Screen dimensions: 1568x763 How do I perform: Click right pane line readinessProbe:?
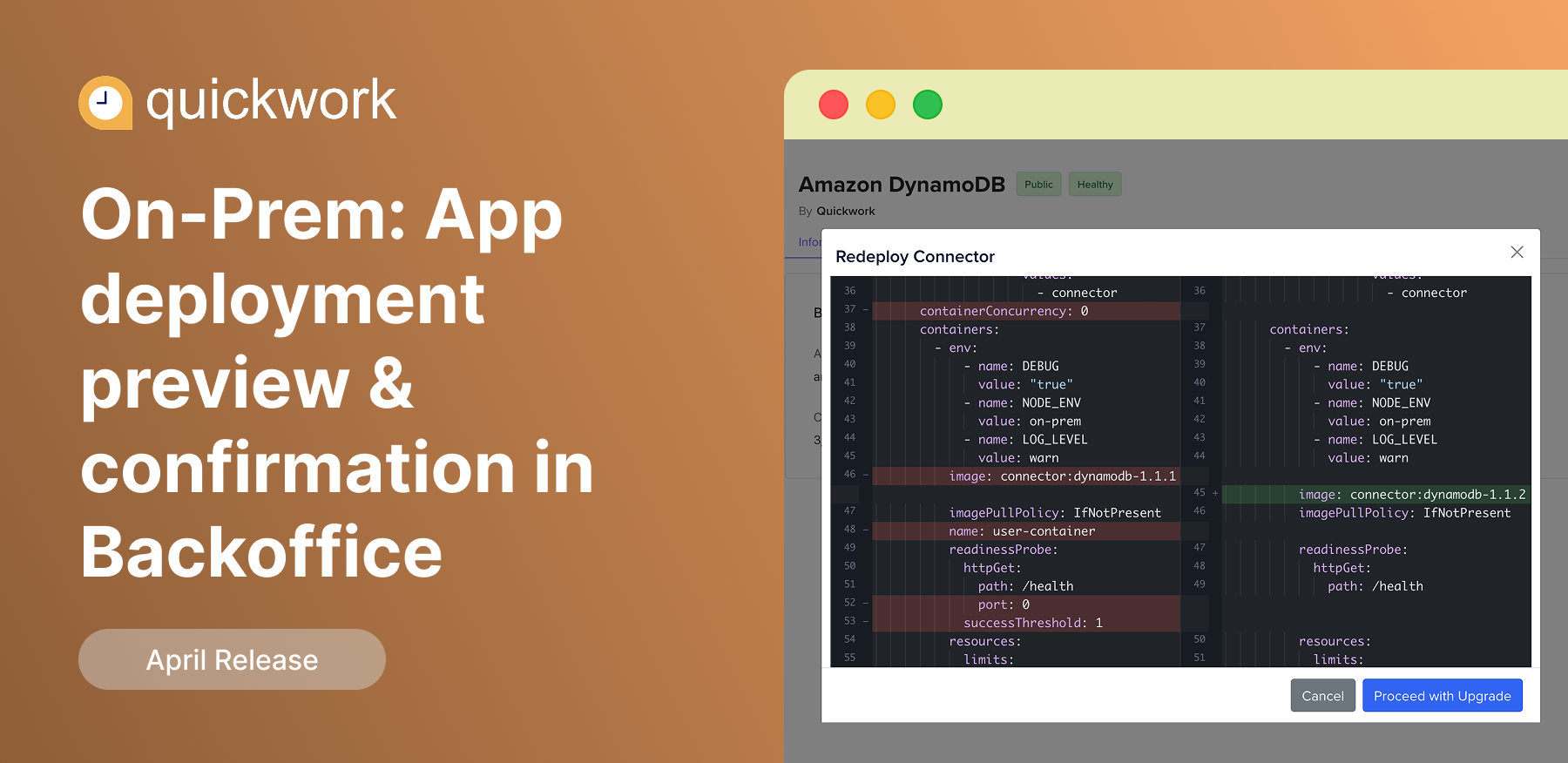point(1353,549)
